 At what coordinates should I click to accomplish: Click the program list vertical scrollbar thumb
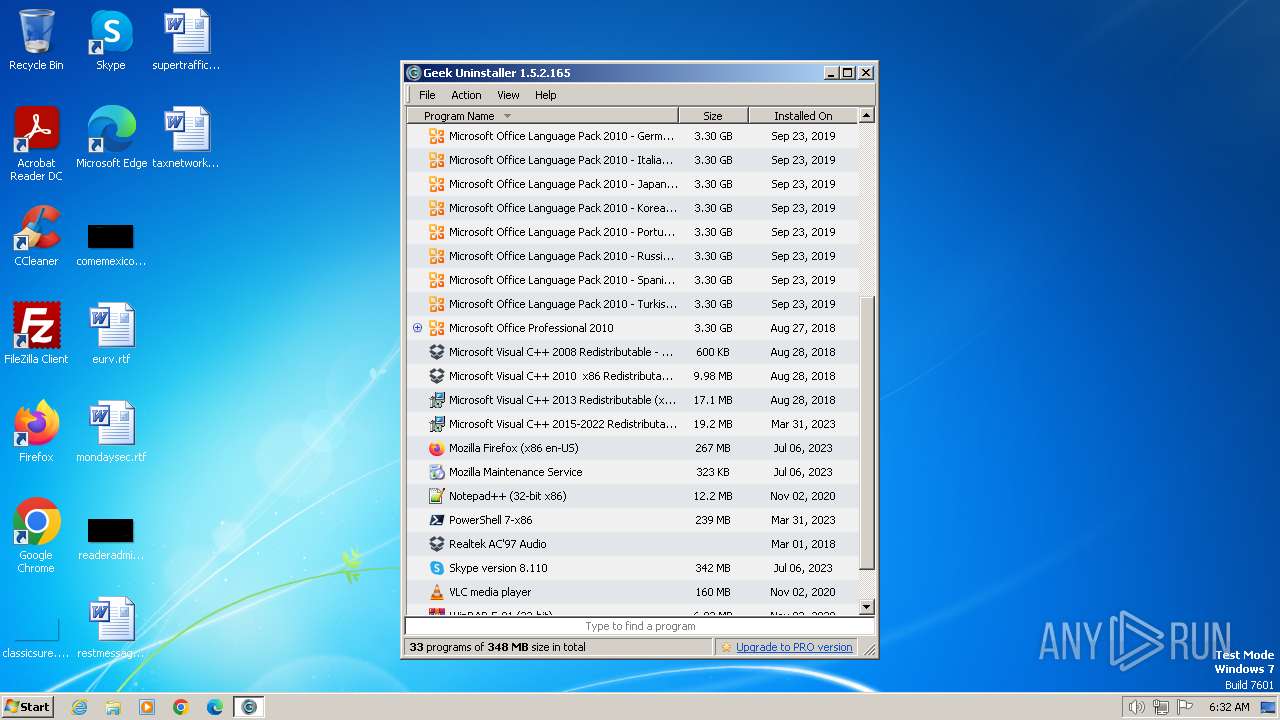(x=867, y=434)
